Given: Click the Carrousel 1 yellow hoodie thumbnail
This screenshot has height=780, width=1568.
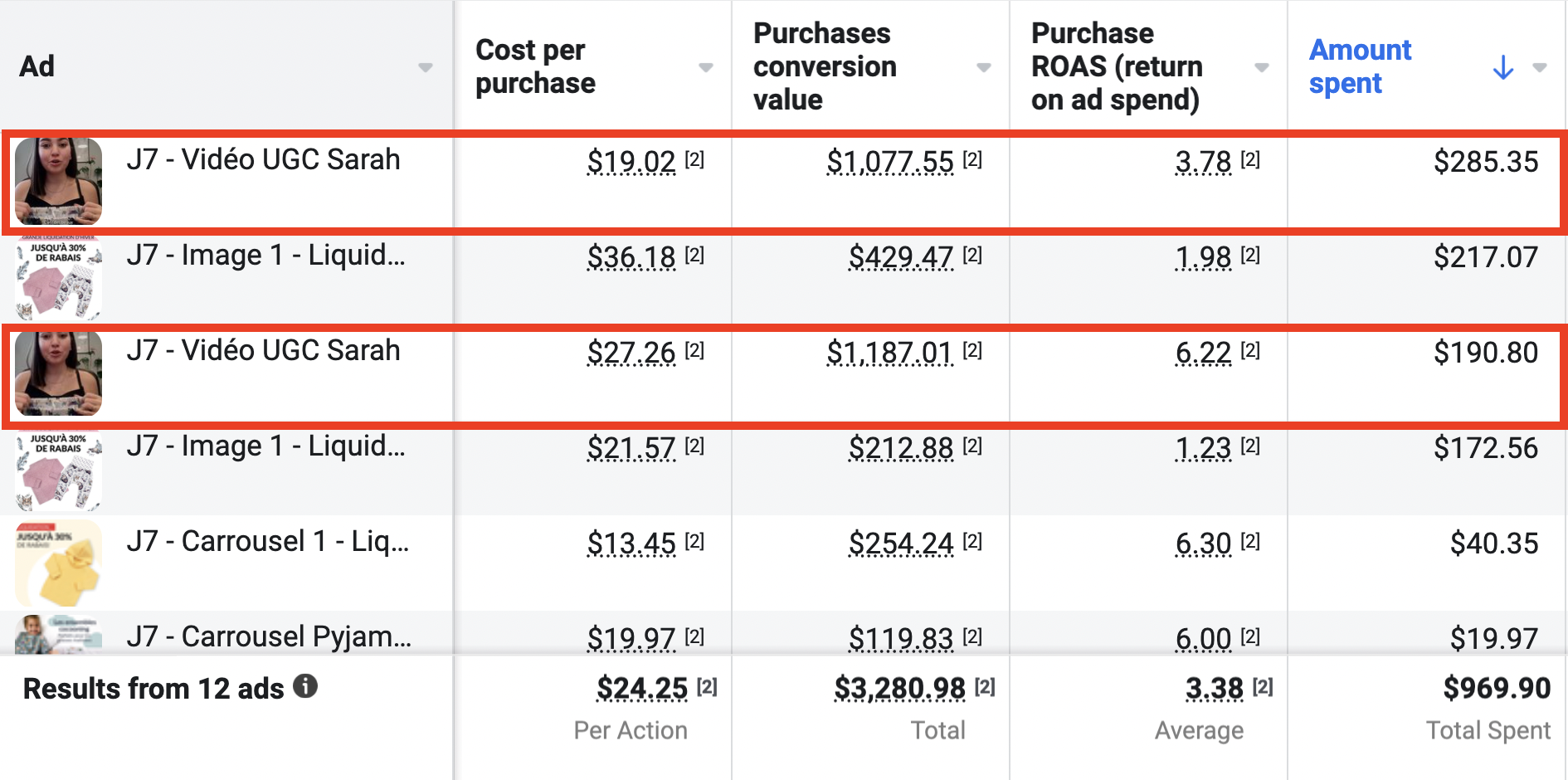Looking at the screenshot, I should click(58, 563).
